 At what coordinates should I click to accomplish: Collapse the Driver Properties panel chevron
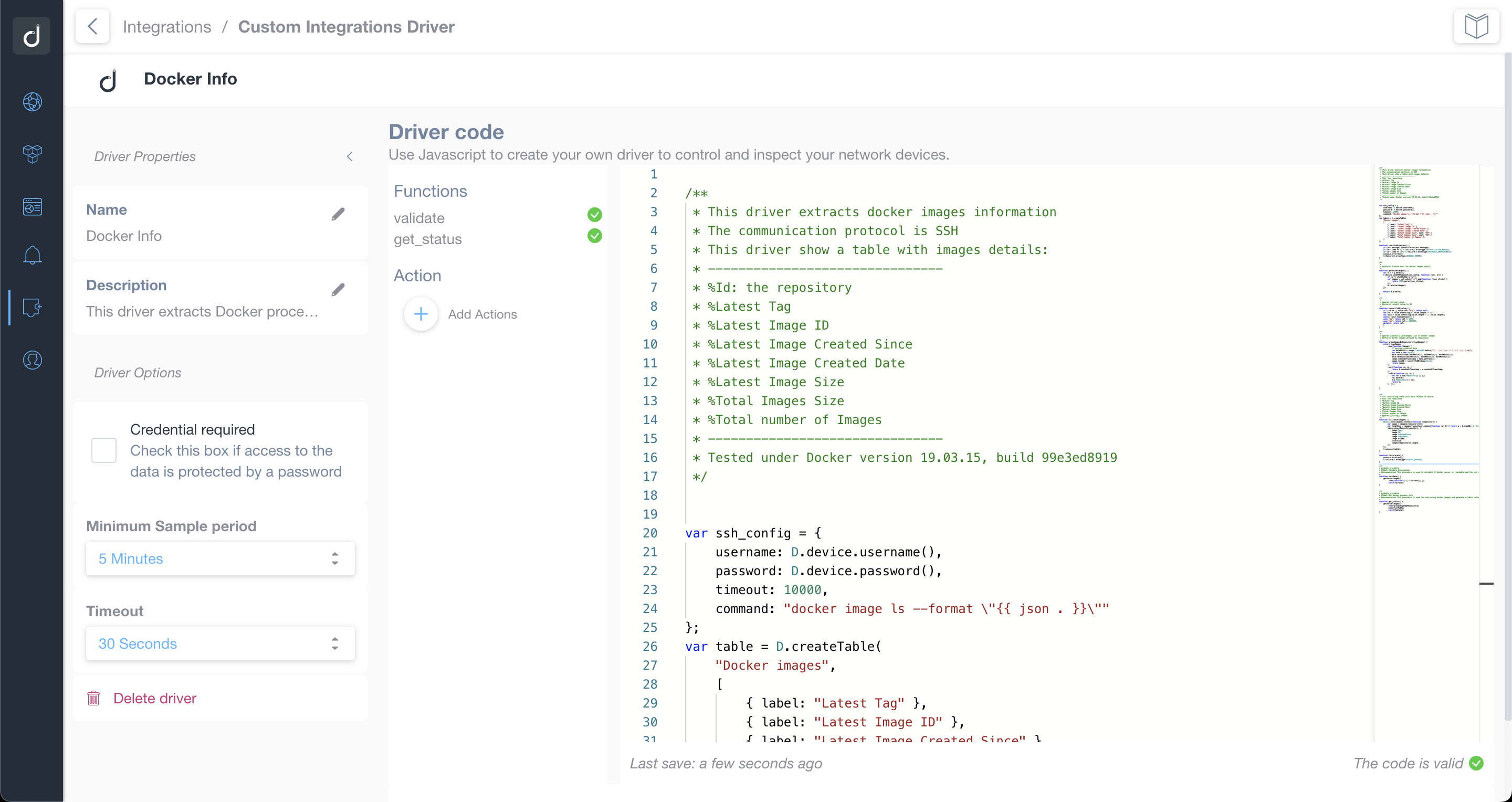350,156
